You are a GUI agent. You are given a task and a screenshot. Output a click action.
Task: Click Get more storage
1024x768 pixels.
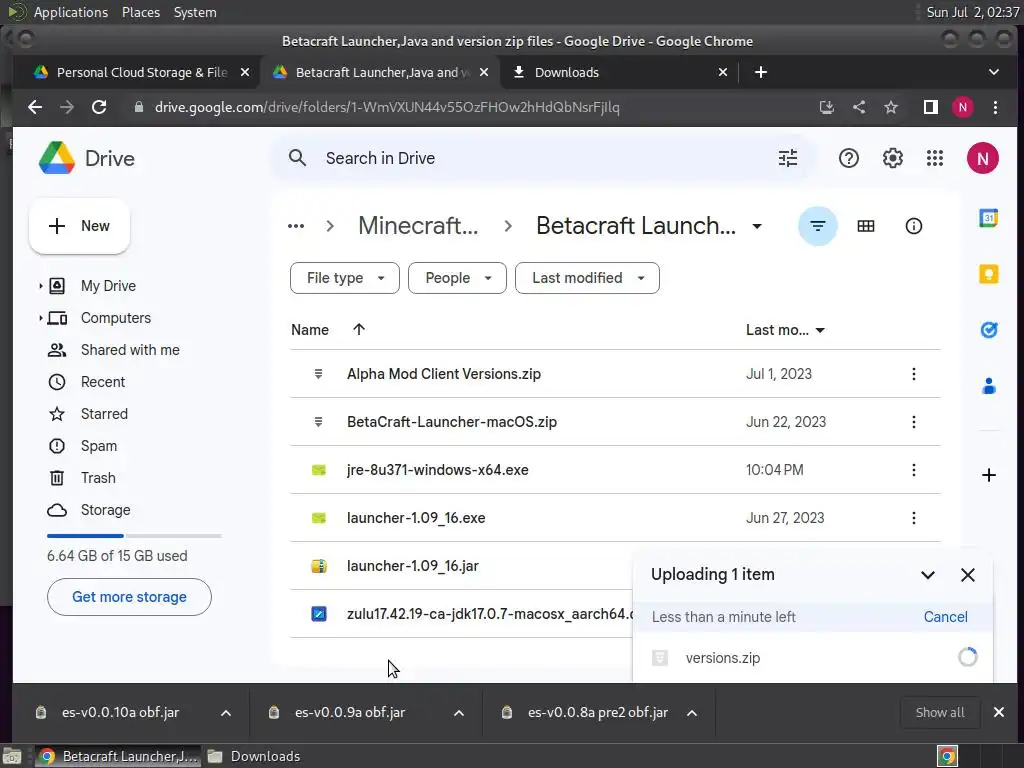[129, 597]
